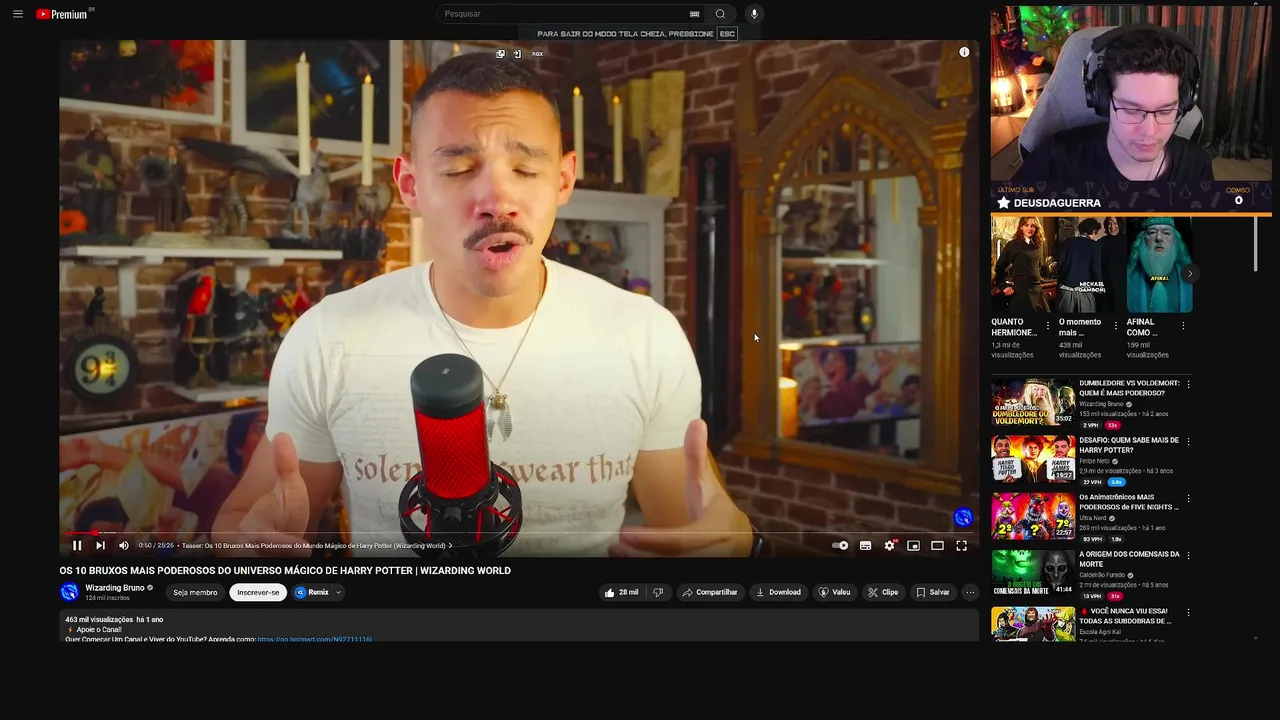
Task: Open options menu for 'AFINAL COMO' short
Action: click(1183, 326)
